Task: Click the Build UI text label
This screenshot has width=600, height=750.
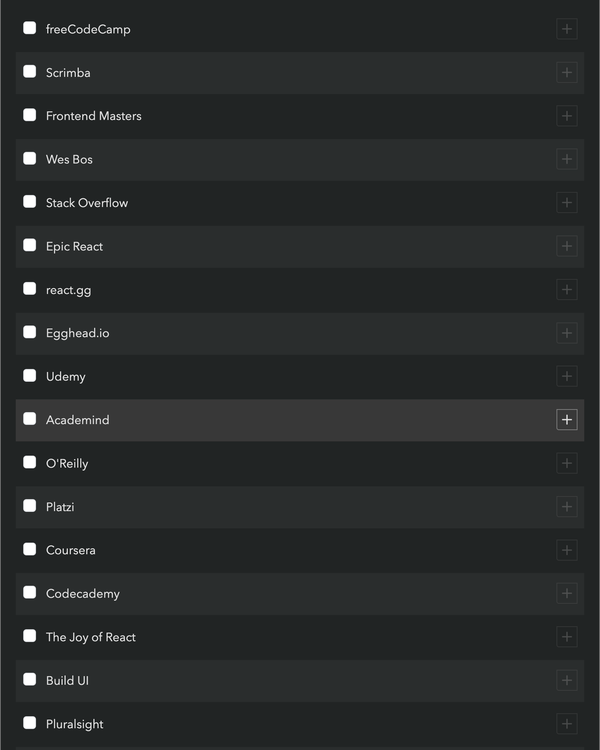Action: point(67,680)
